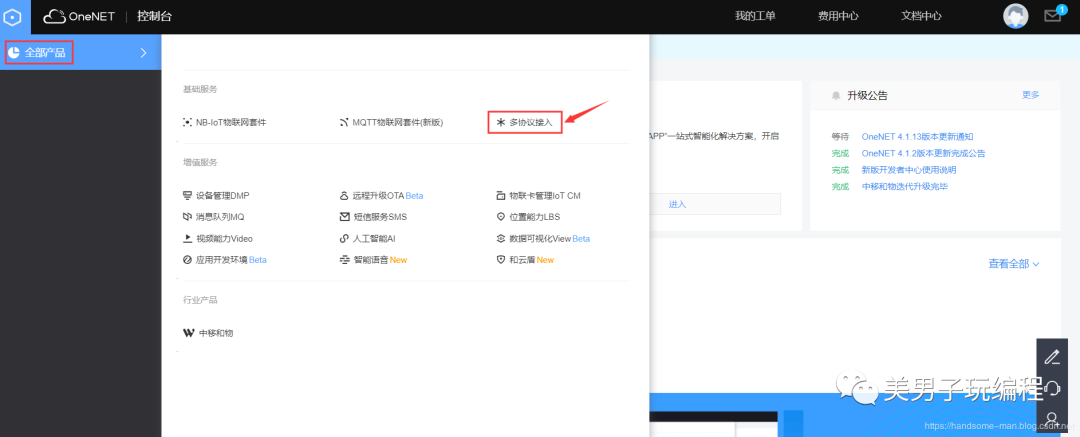Open 数据可视化View Beta service

[x=549, y=238]
